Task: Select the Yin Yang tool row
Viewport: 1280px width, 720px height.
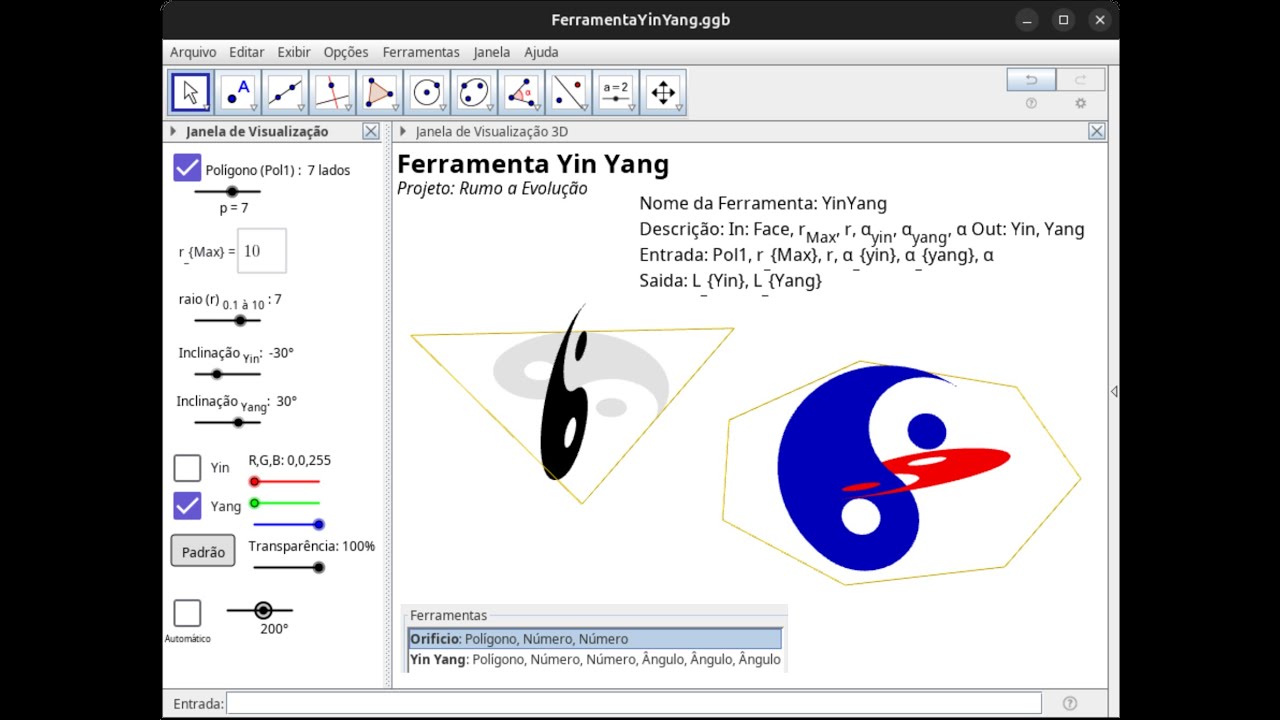Action: click(x=595, y=660)
